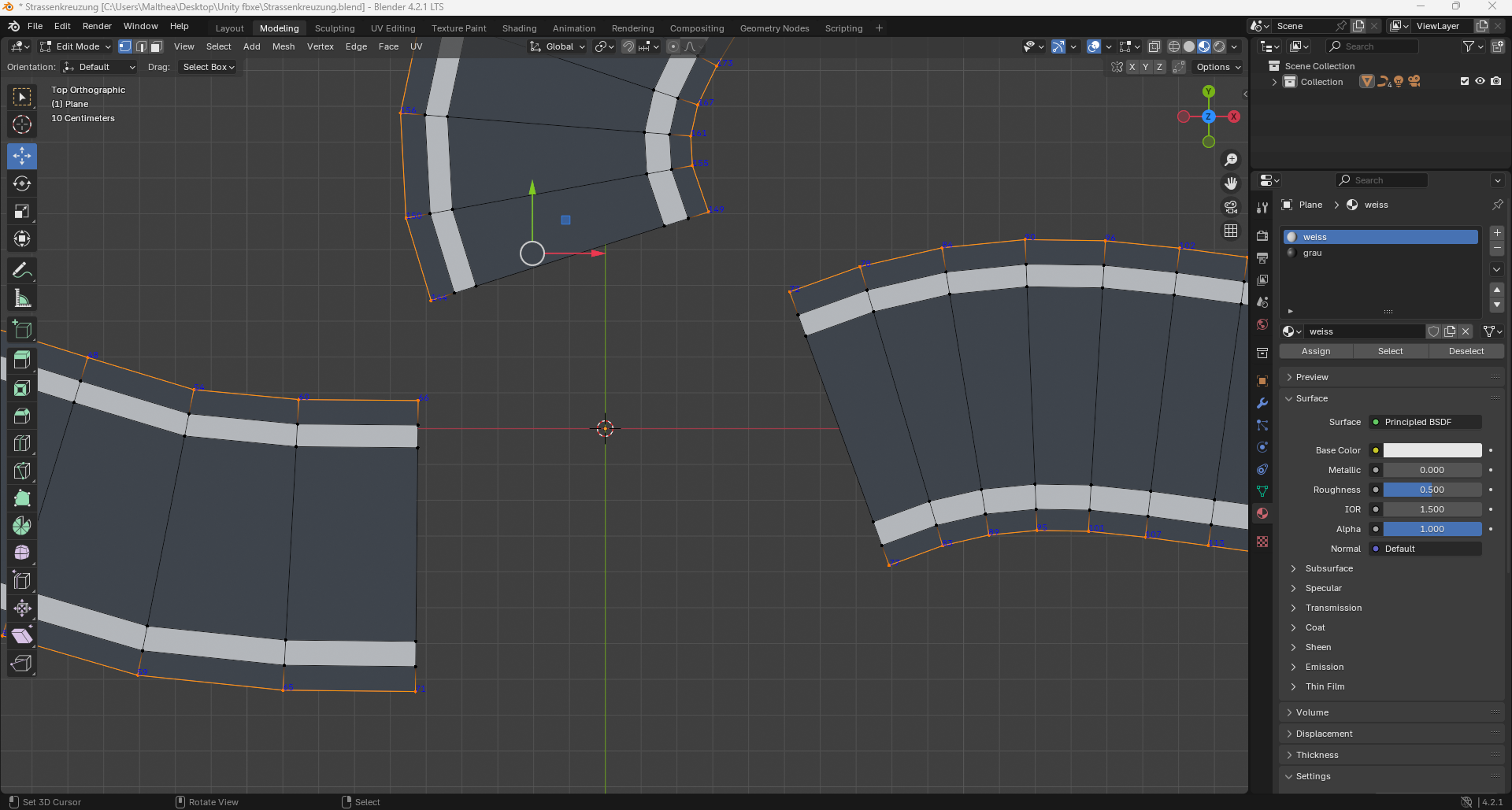1512x810 pixels.
Task: Click the Assign material button
Action: [x=1316, y=351]
